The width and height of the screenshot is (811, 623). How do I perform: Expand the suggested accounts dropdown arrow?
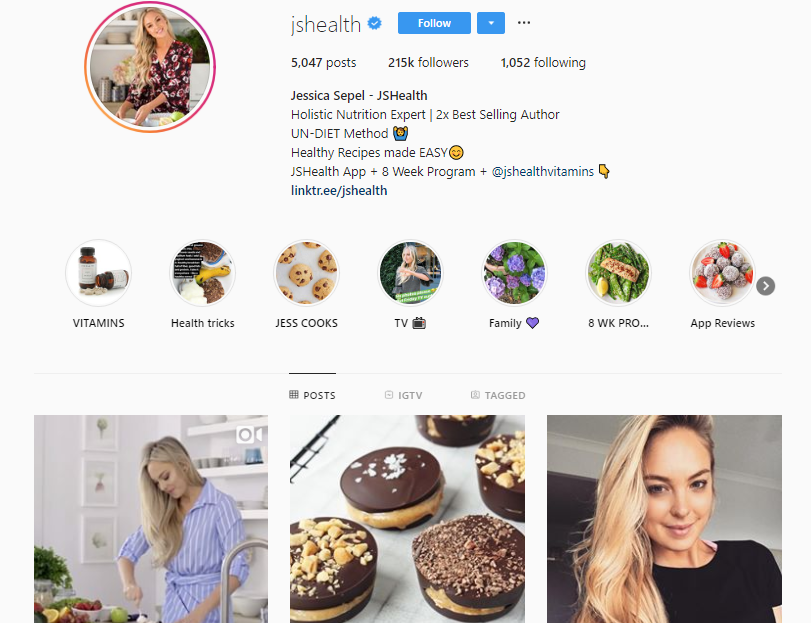coord(491,23)
